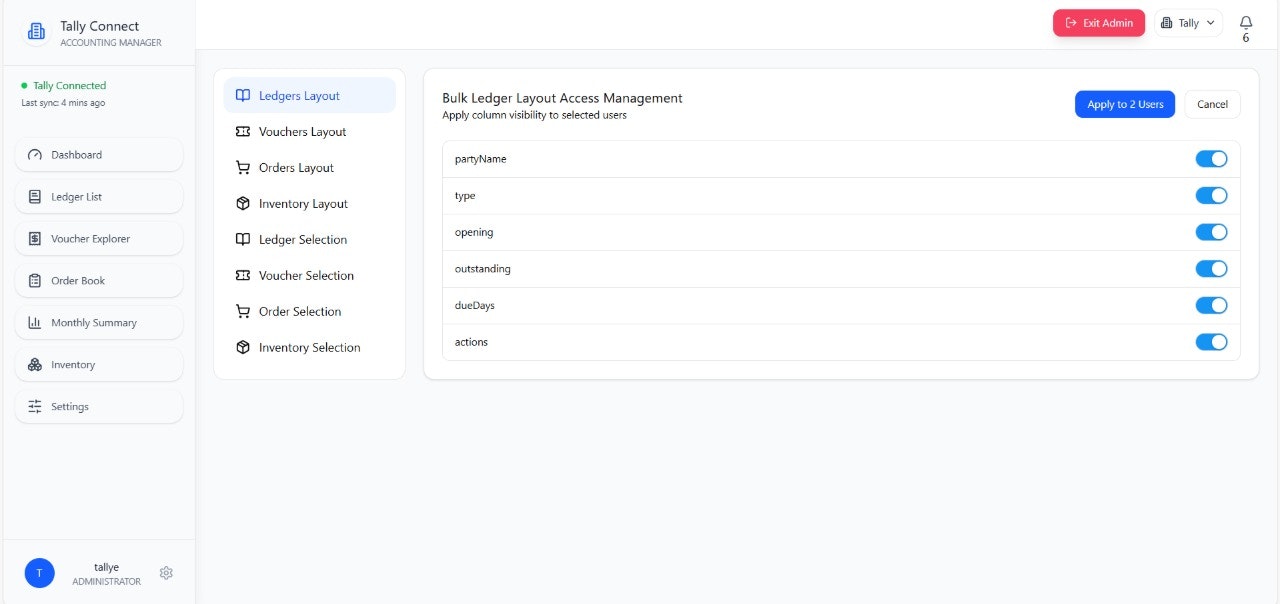Image resolution: width=1280 pixels, height=604 pixels.
Task: Open the Inventory sidebar item
Action: (x=99, y=365)
